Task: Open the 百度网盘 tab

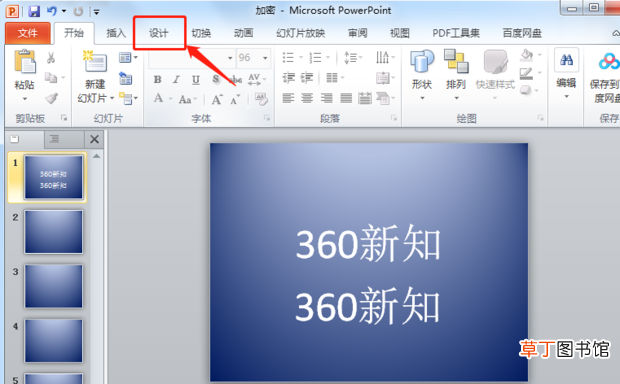Action: coord(522,33)
